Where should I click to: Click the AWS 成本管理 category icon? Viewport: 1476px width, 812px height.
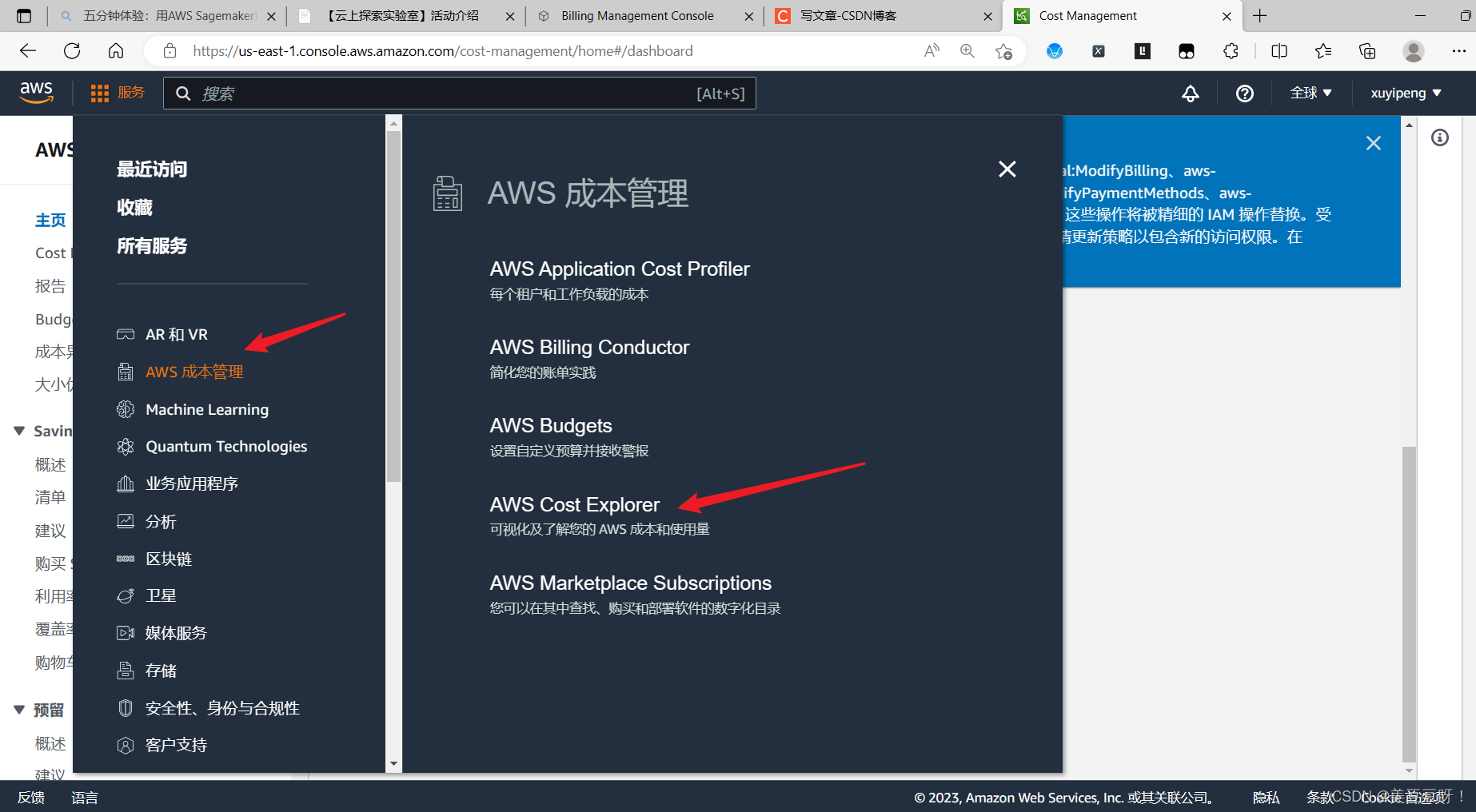click(126, 372)
